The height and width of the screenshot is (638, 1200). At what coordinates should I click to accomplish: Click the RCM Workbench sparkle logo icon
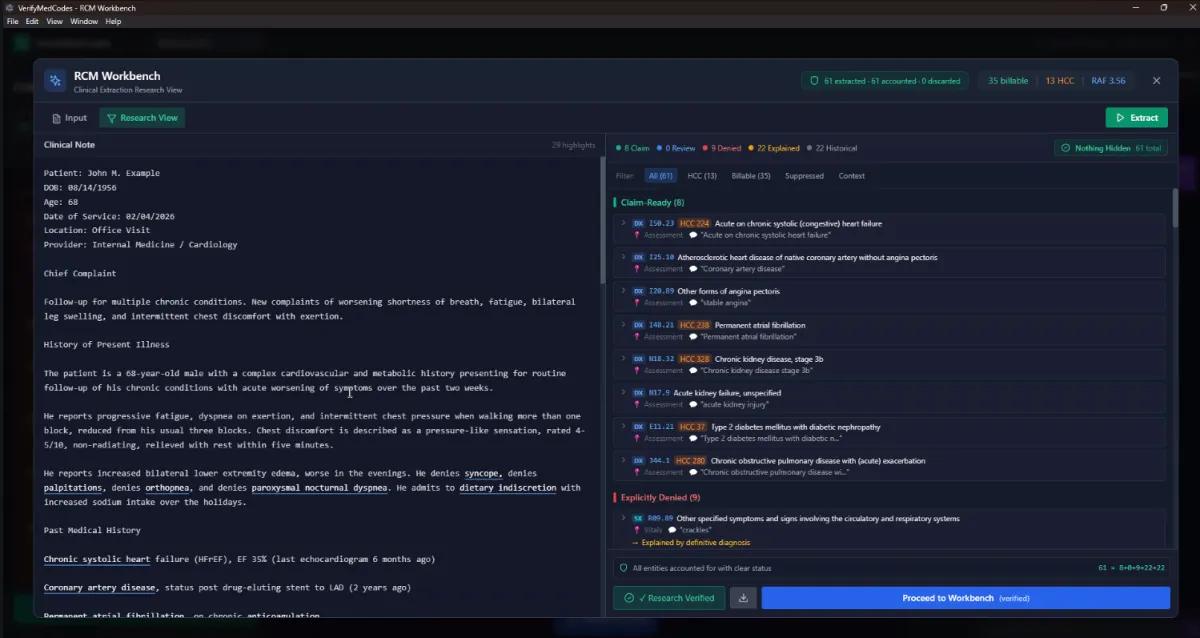(x=55, y=81)
